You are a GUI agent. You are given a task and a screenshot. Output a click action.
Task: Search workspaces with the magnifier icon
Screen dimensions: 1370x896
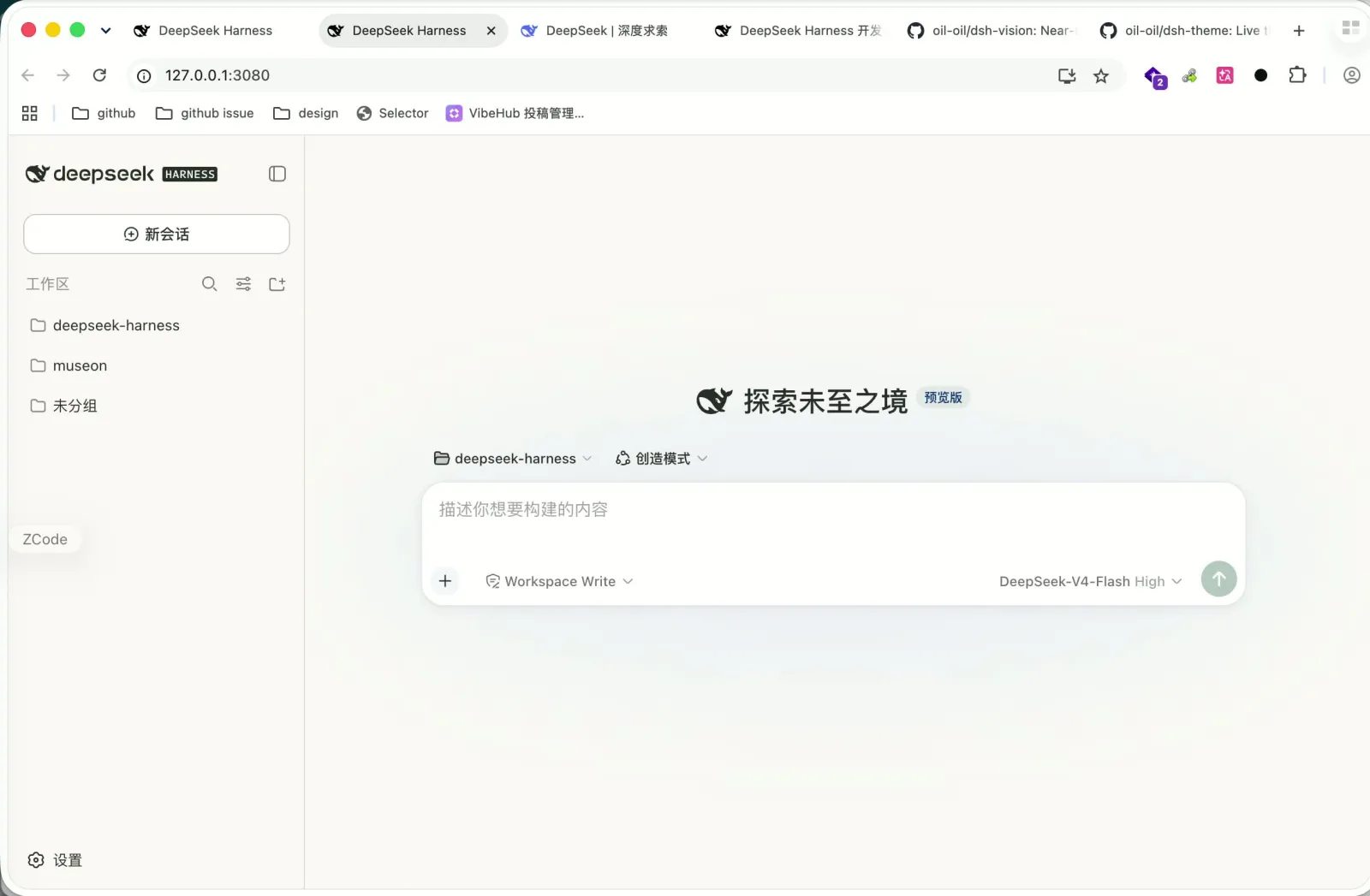tap(209, 284)
